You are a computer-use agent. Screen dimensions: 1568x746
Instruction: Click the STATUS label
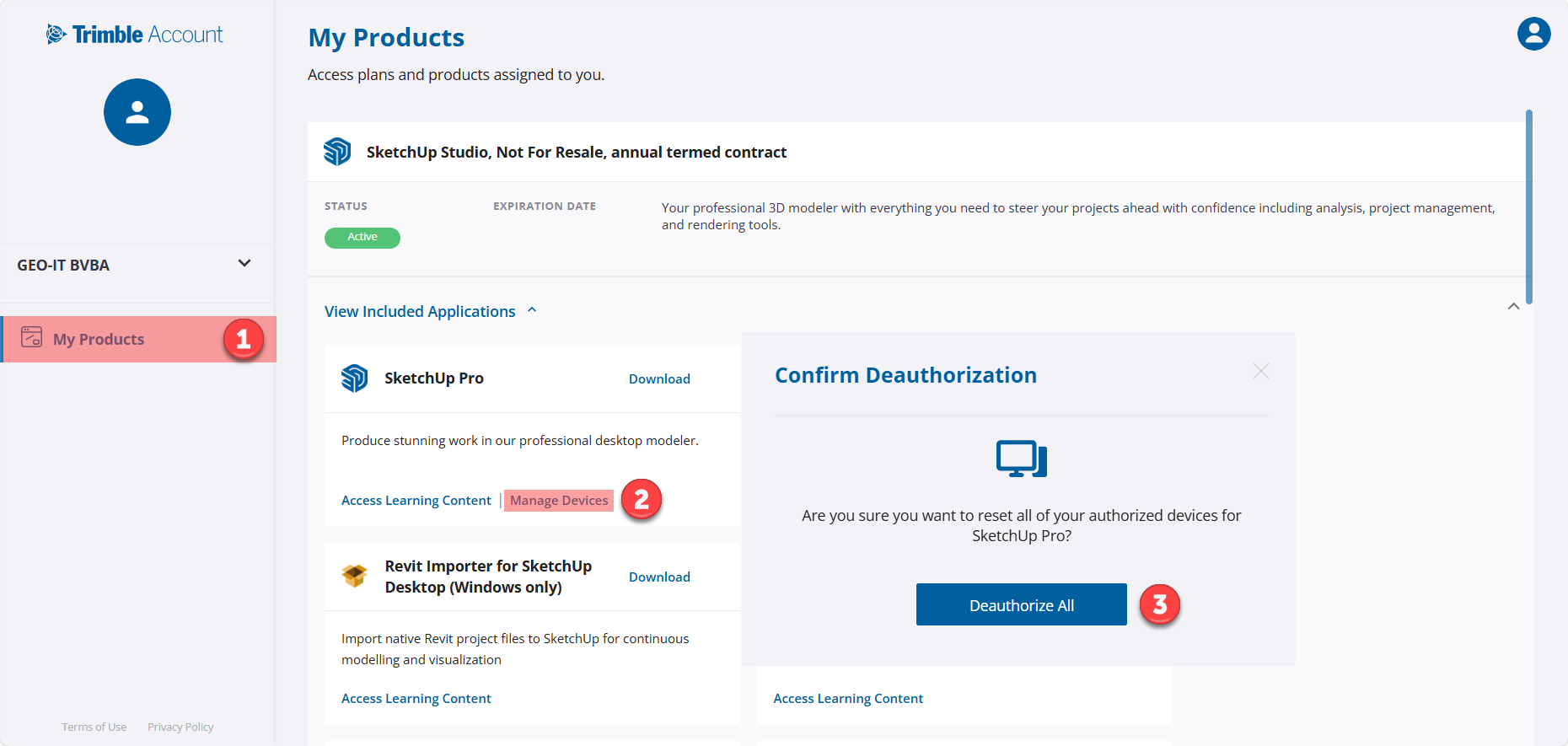[x=346, y=206]
